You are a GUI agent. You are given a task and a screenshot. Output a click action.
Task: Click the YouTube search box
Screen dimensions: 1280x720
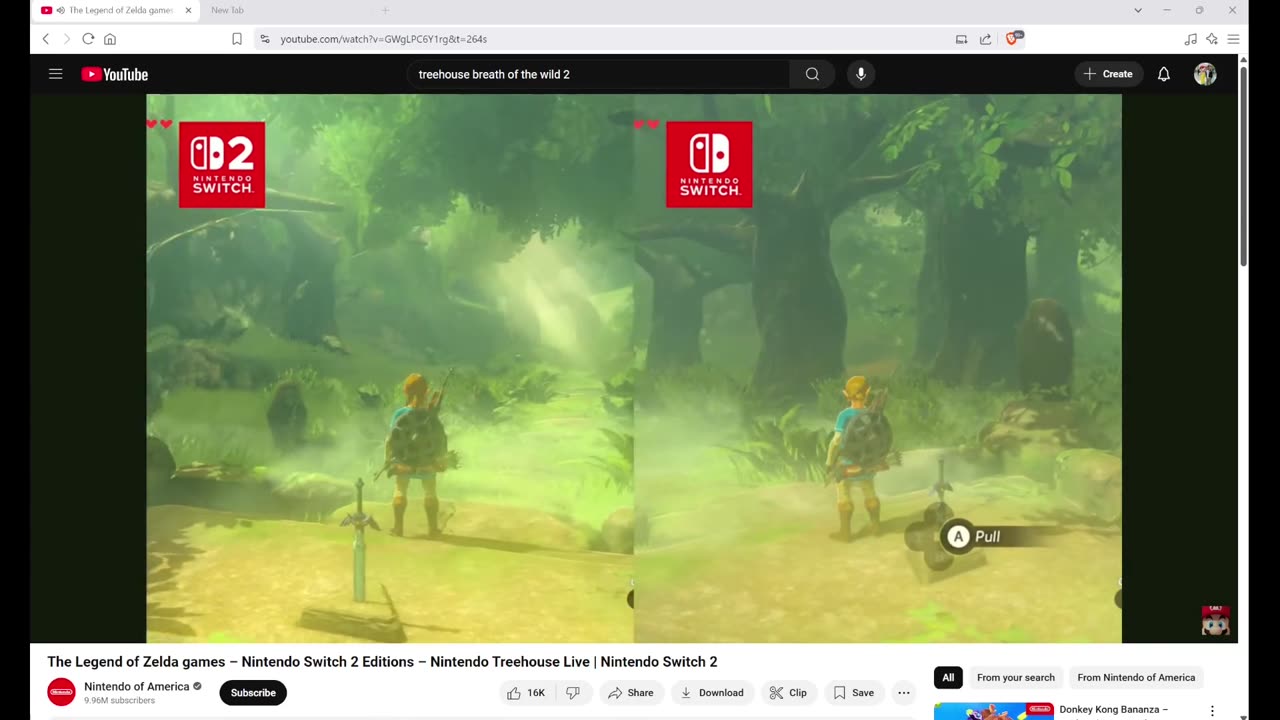click(x=598, y=74)
